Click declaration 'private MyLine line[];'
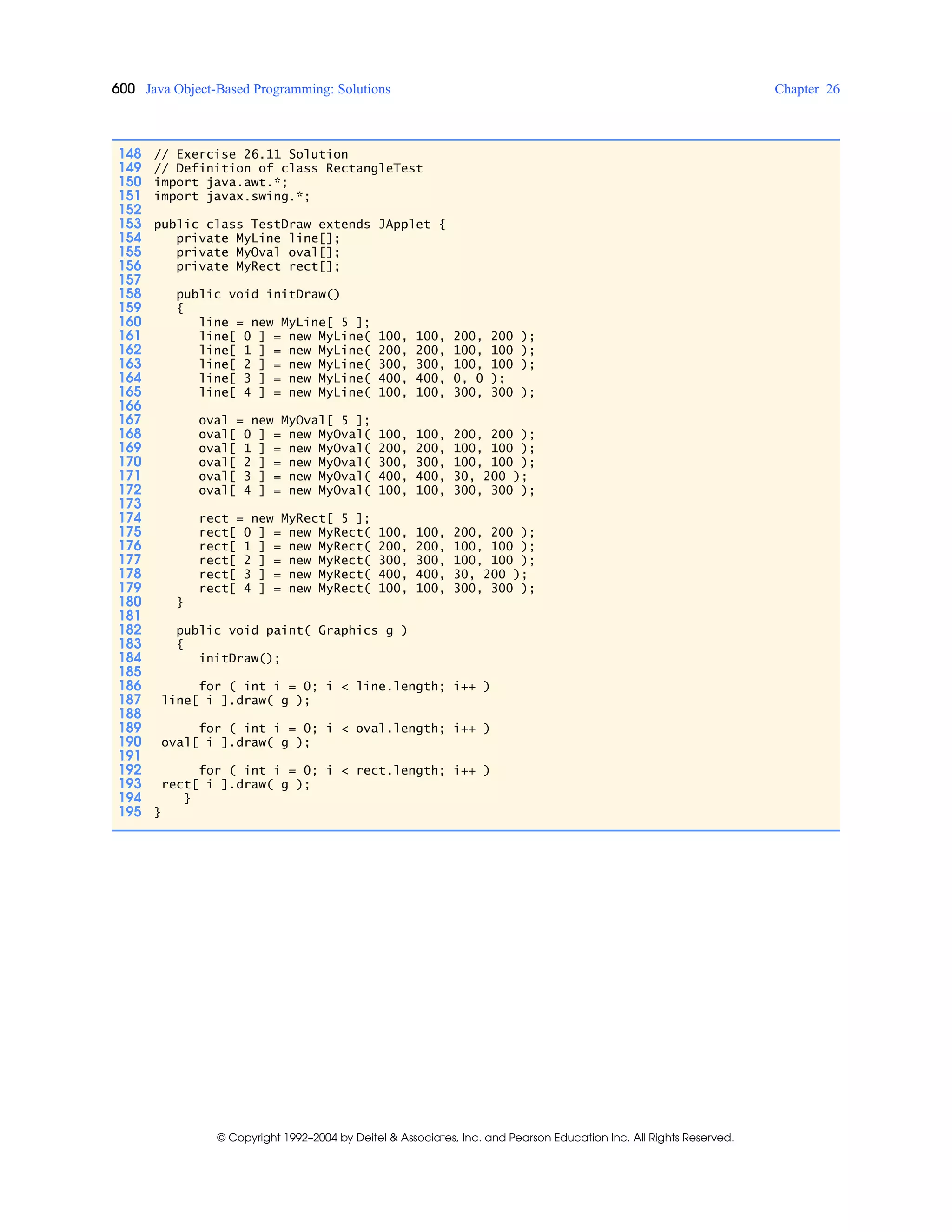952x1232 pixels. coord(258,238)
